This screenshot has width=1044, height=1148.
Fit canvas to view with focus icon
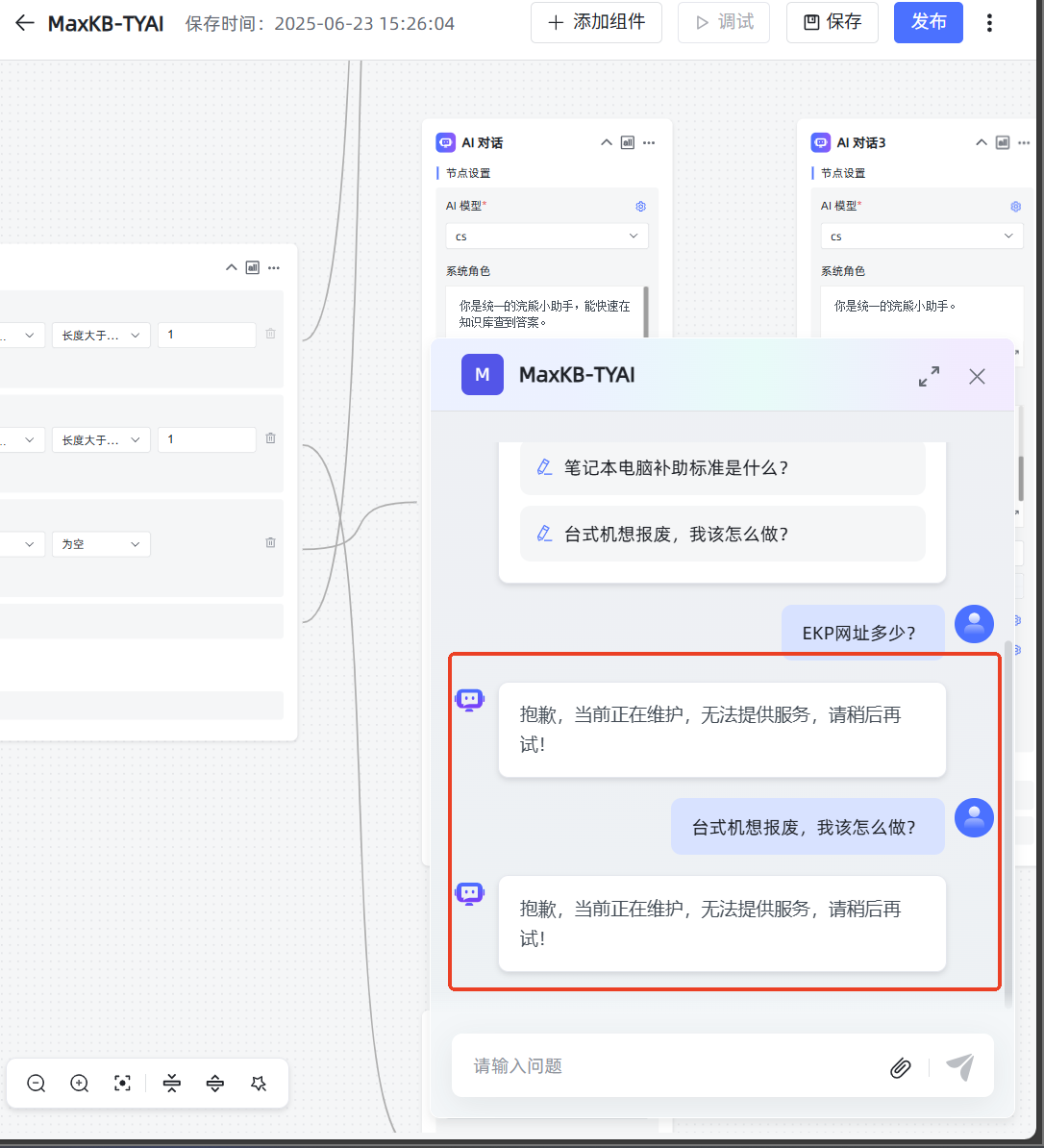coord(122,1083)
